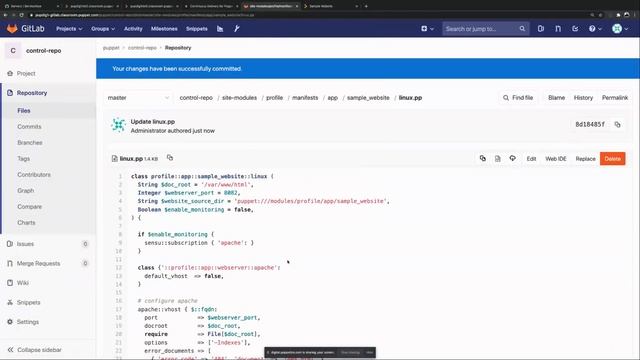
Task: Click the History button
Action: click(x=583, y=98)
